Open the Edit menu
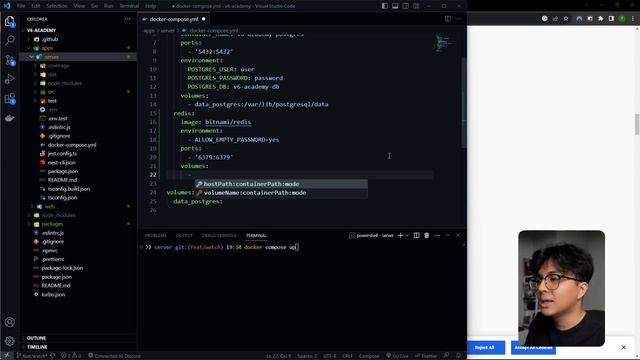The width and height of the screenshot is (640, 360). 36,6
